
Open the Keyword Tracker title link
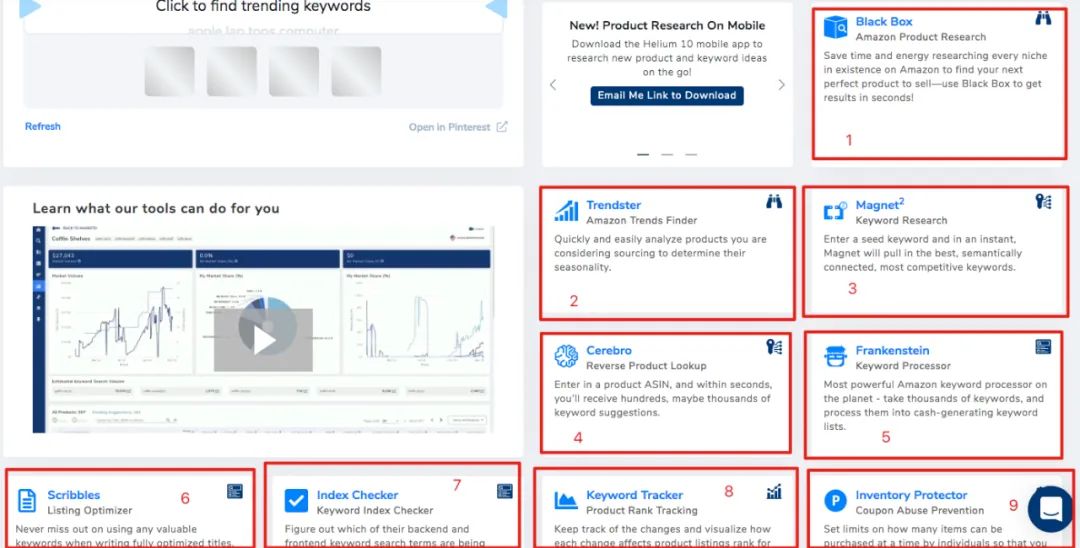[x=634, y=495]
